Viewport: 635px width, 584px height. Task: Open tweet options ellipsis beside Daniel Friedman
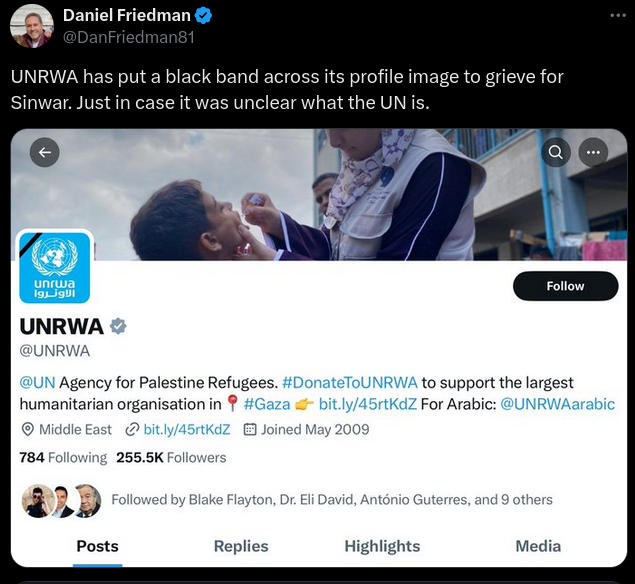[618, 15]
